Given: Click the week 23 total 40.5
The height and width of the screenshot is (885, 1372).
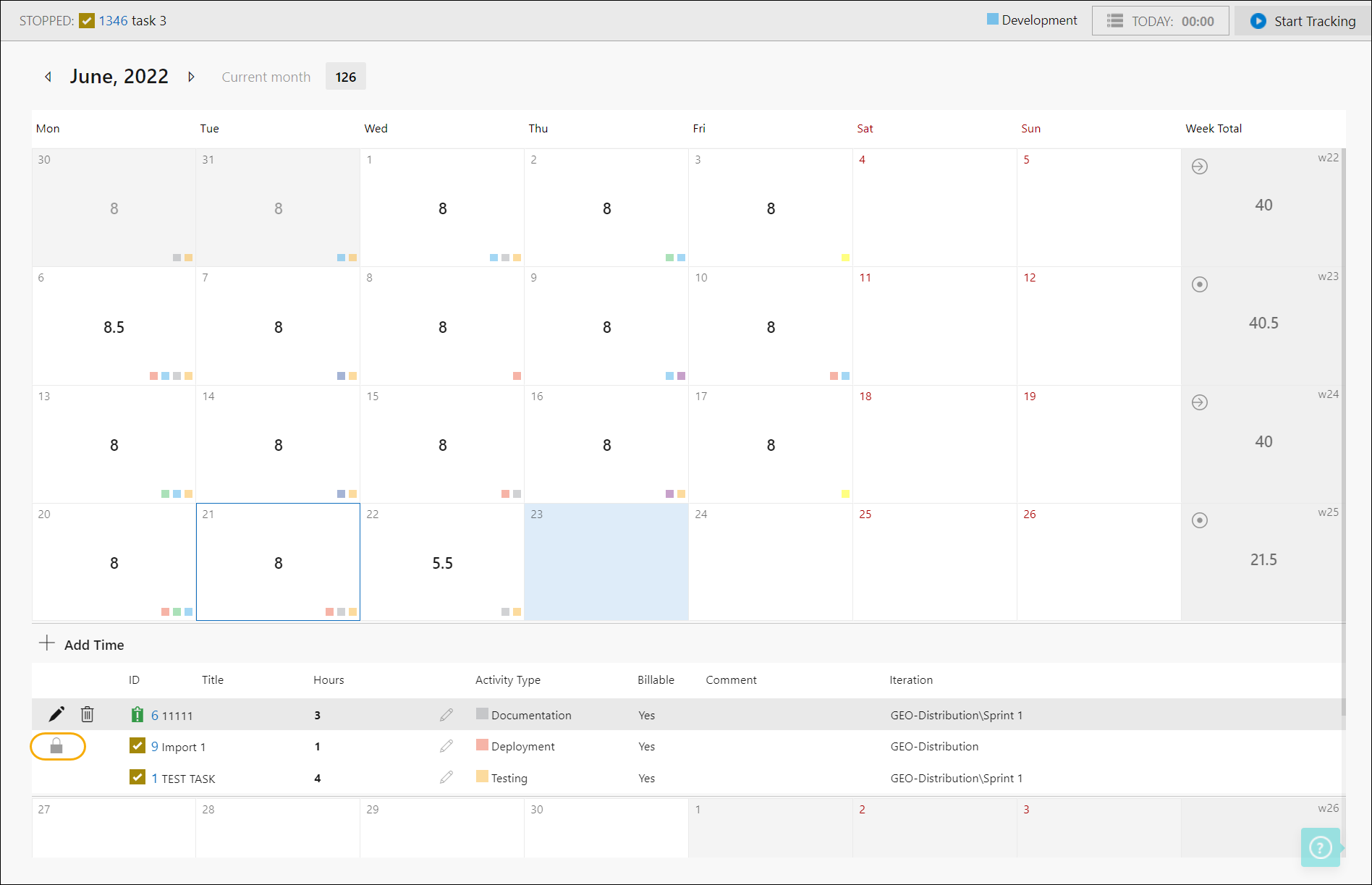Looking at the screenshot, I should [1263, 323].
